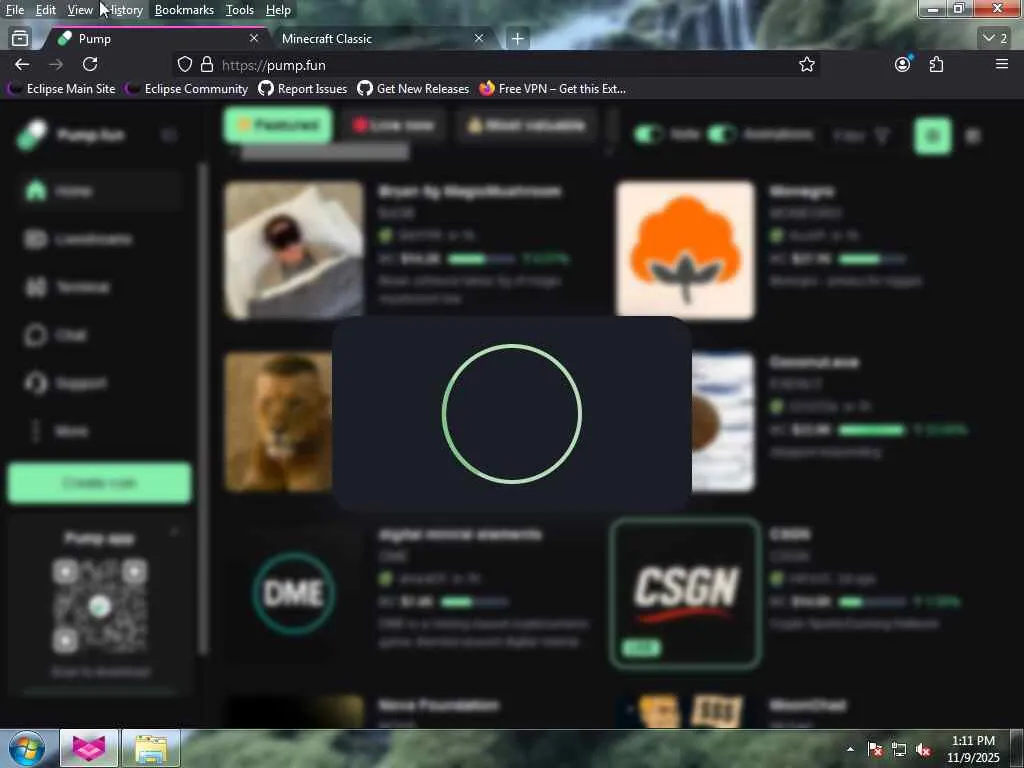Close the Minecraft Classic tab
The image size is (1024, 768).
pos(479,39)
